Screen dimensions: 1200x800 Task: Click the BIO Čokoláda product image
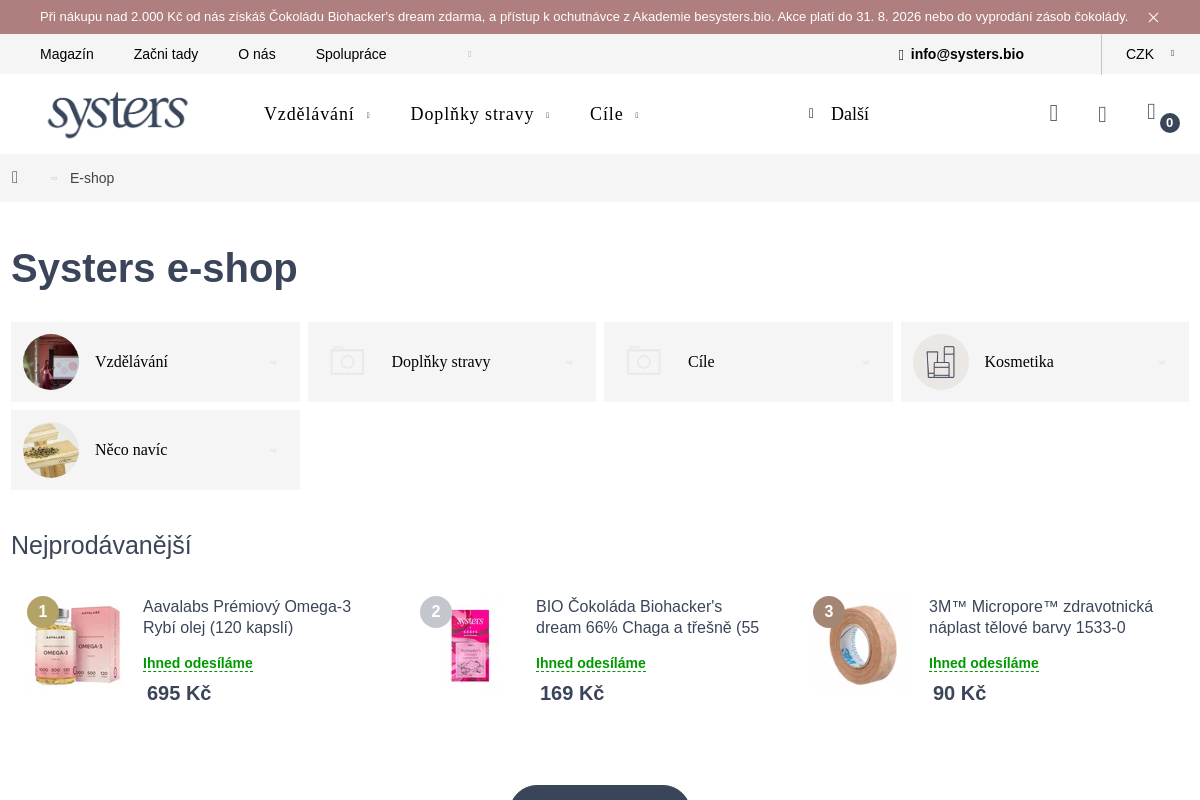(470, 645)
